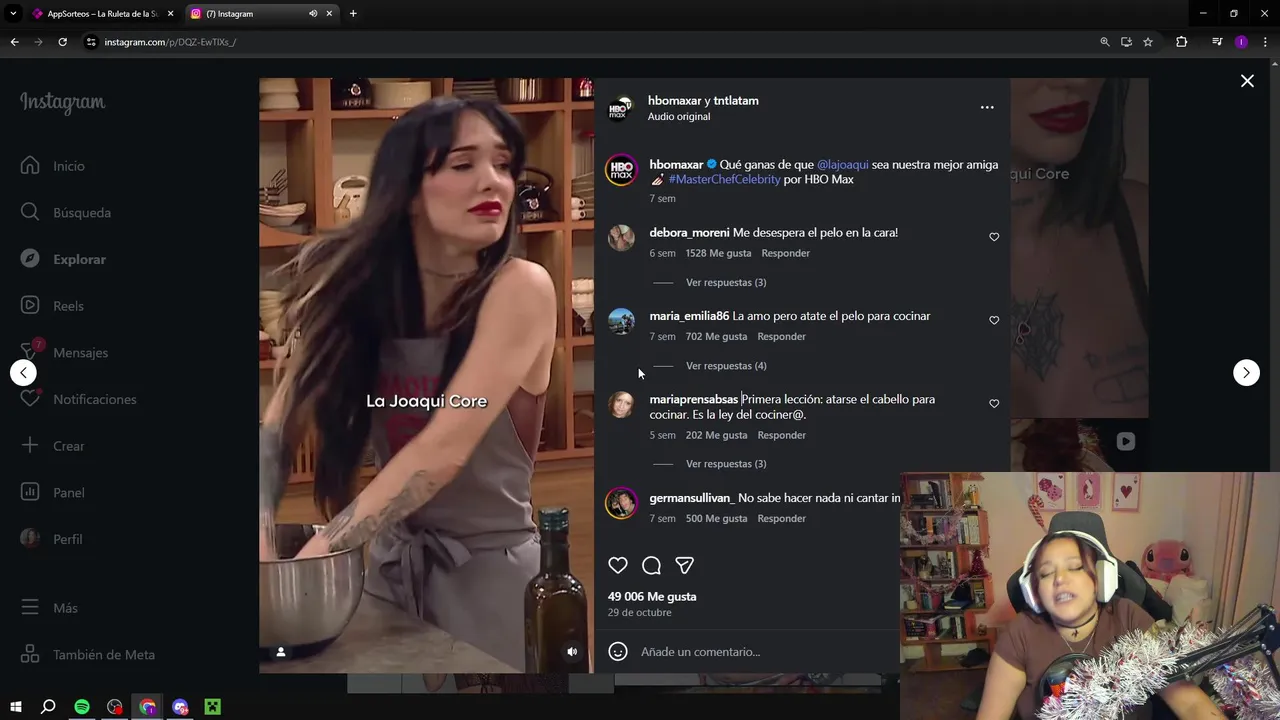The height and width of the screenshot is (720, 1280).
Task: Open Chrome from the taskbar
Action: click(x=148, y=707)
